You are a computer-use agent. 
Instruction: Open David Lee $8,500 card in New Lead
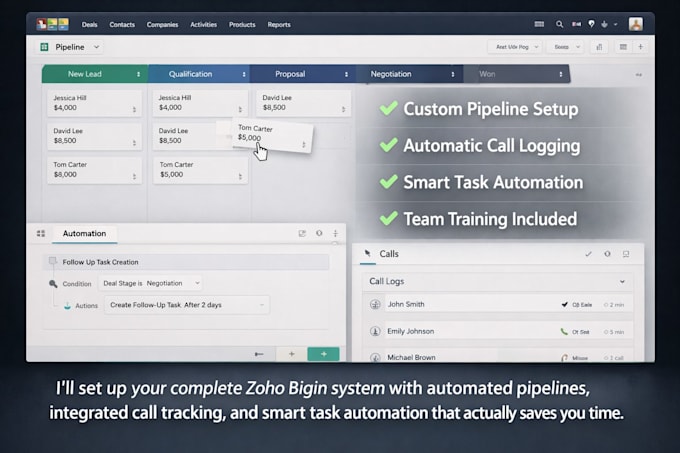tap(95, 136)
